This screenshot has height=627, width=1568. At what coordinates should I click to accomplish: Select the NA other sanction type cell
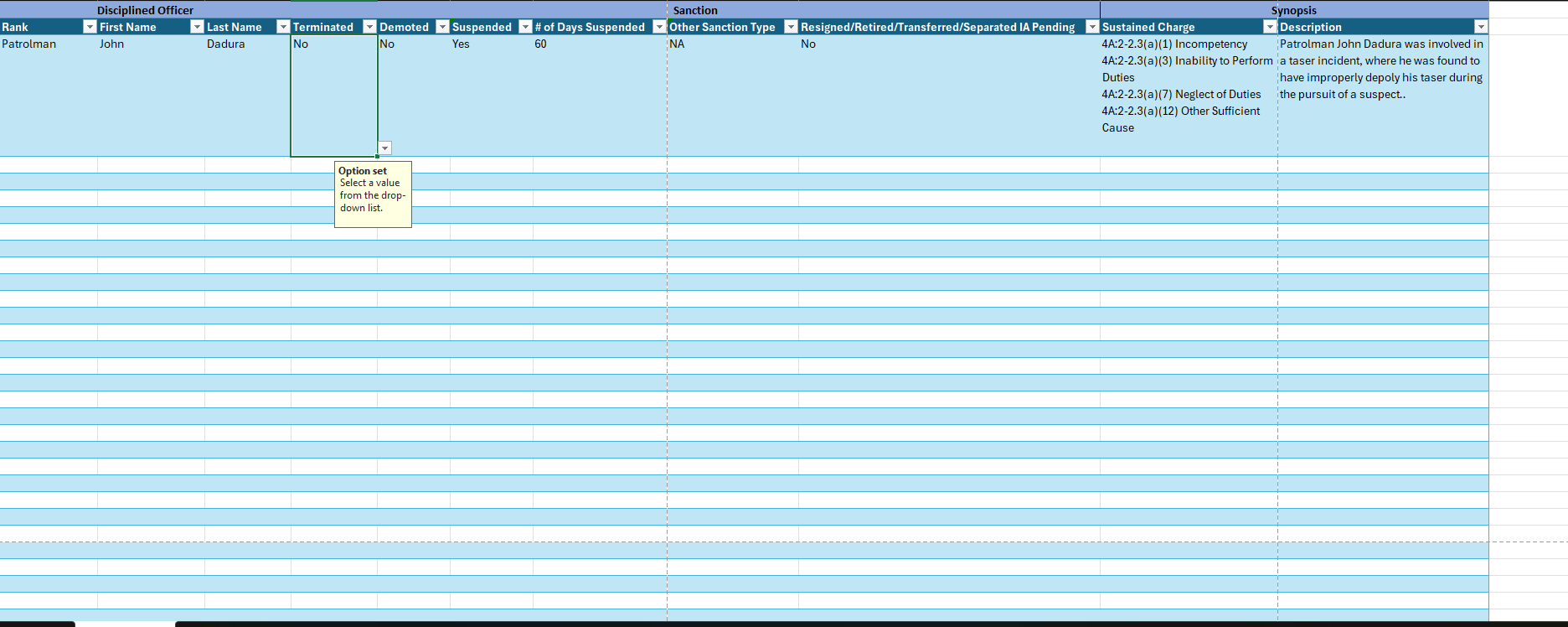[733, 96]
